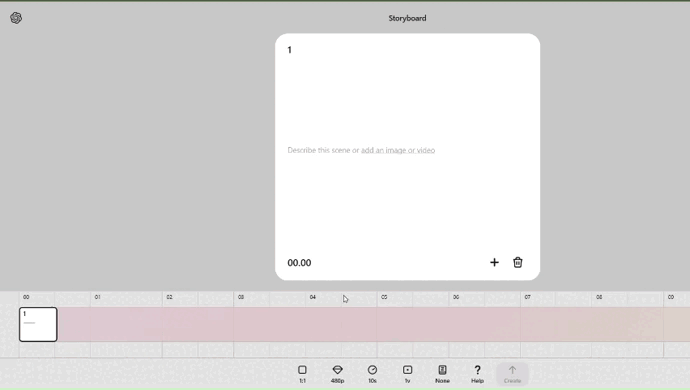The width and height of the screenshot is (690, 390).
Task: Click the 02 timeline marker
Action: click(169, 297)
